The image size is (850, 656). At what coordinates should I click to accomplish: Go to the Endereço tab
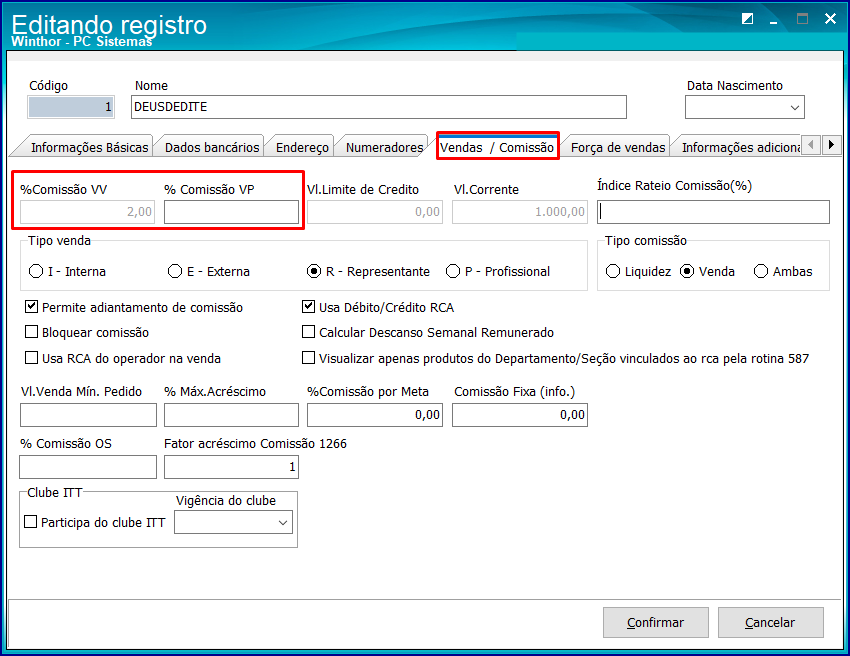coord(302,147)
